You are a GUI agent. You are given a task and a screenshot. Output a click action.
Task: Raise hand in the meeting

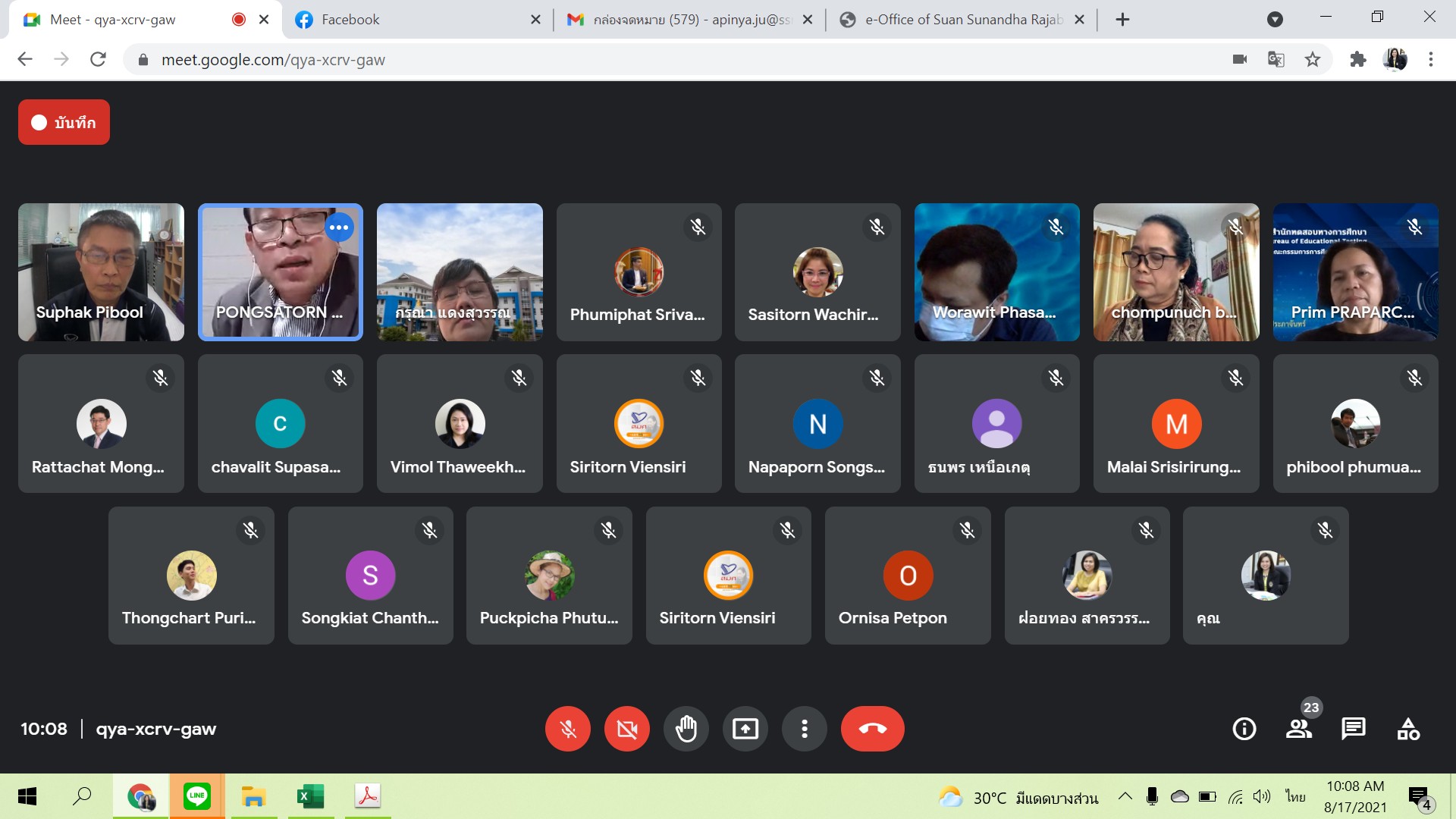tap(686, 729)
